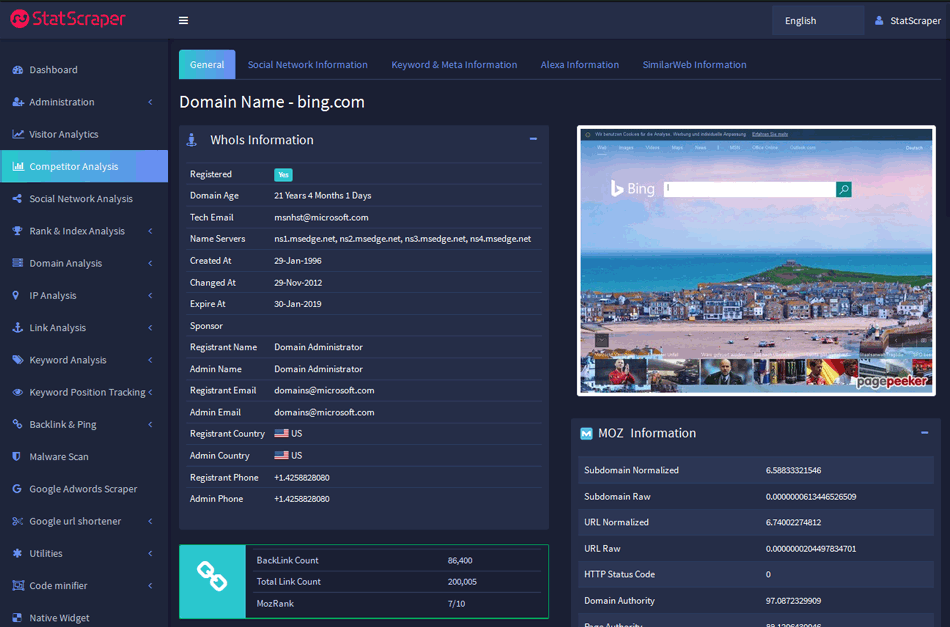The image size is (950, 627).
Task: Click the Backlink & Ping chain icon
Action: click(17, 424)
